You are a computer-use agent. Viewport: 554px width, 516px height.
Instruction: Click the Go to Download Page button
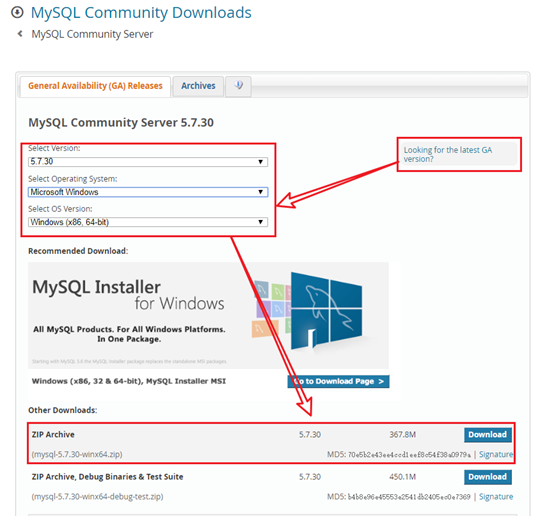point(338,381)
